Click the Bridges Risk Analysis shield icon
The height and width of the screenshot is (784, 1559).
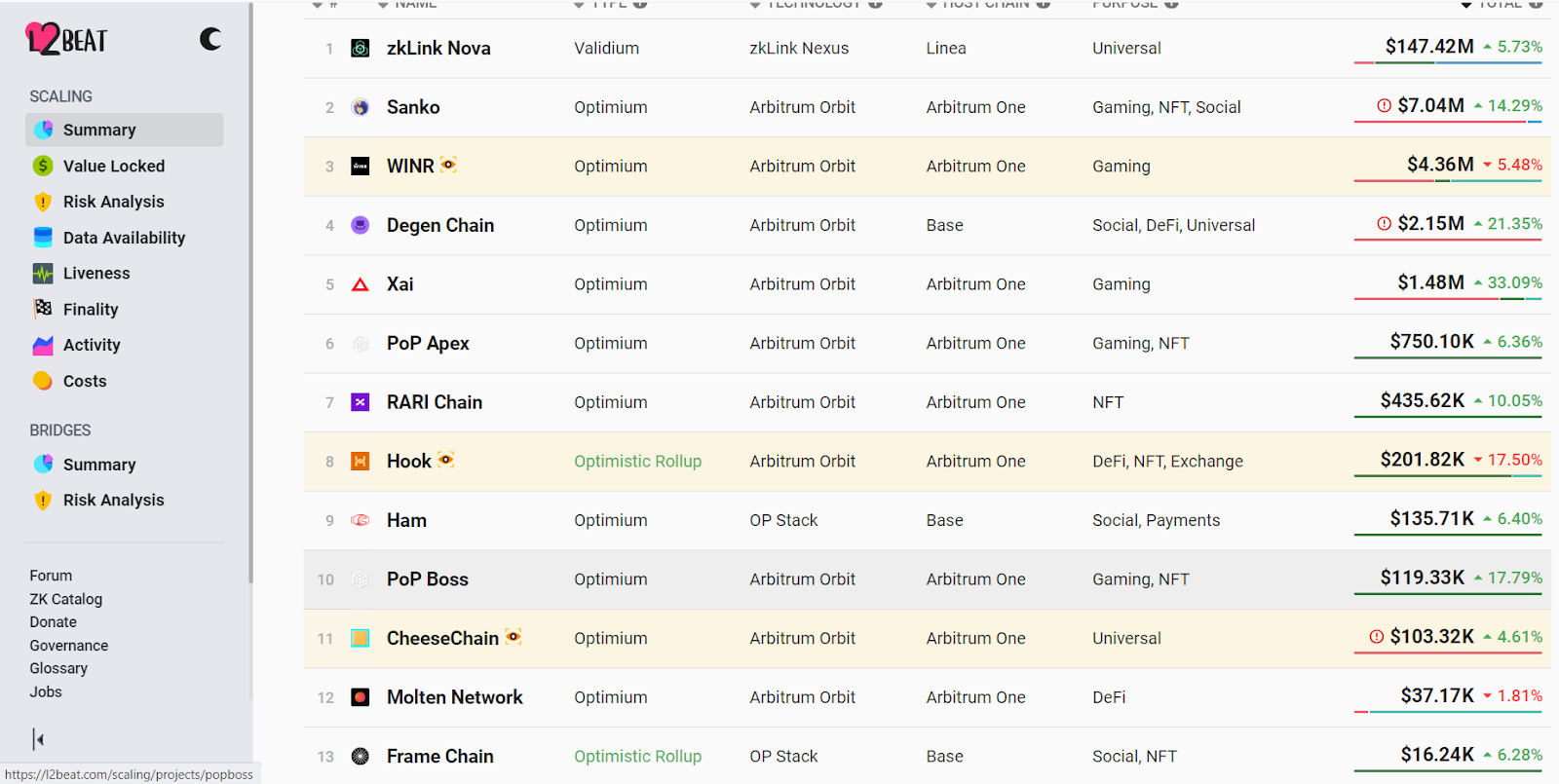(x=43, y=500)
